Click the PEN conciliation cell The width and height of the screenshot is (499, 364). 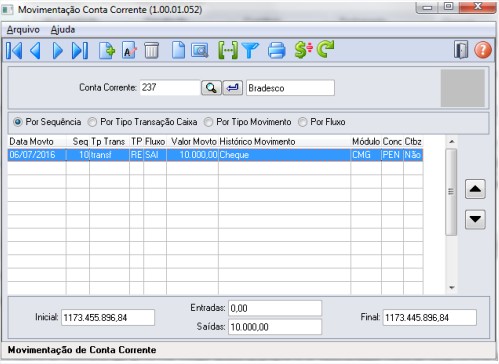coord(392,155)
